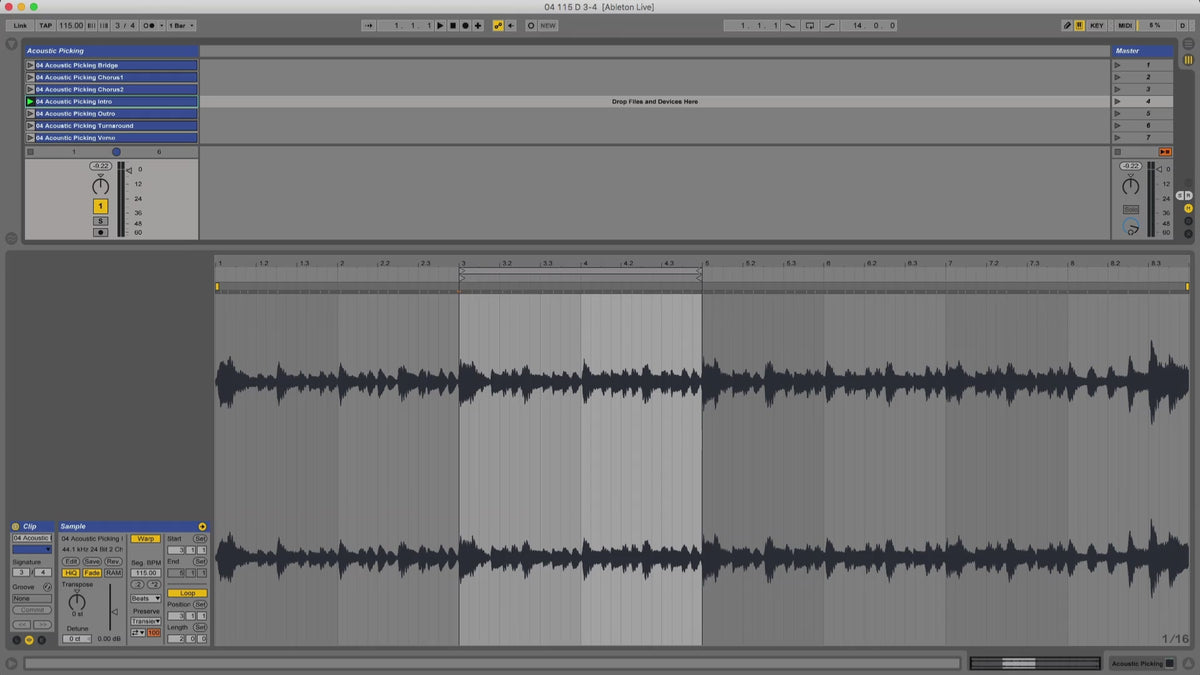1200x675 pixels.
Task: Click the TAP tempo button
Action: click(x=45, y=25)
